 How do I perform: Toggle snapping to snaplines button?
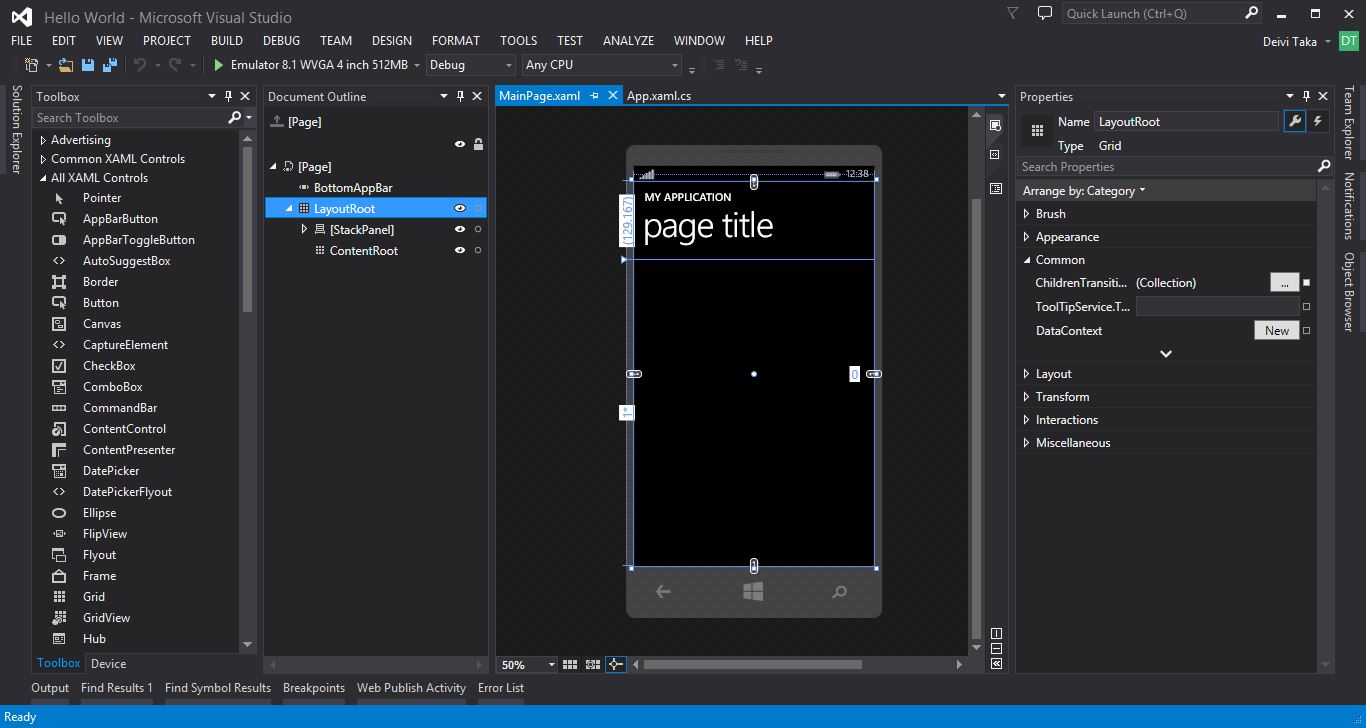tap(616, 664)
